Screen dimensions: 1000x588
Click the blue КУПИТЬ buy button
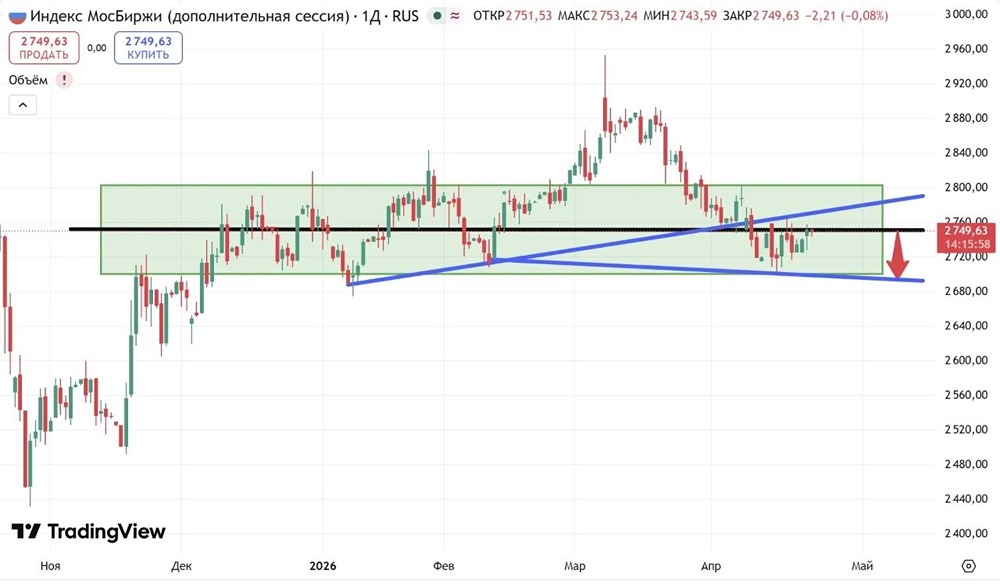[x=148, y=48]
